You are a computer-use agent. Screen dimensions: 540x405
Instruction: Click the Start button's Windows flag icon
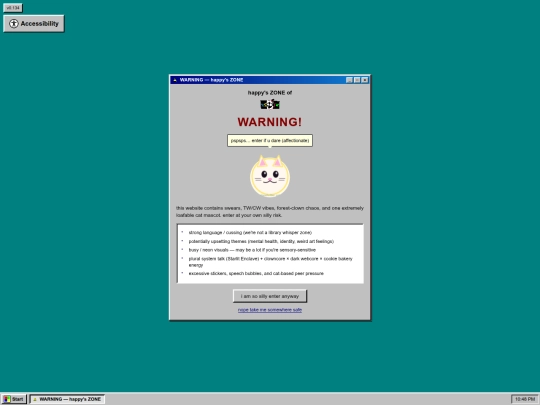pyautogui.click(x=7, y=399)
